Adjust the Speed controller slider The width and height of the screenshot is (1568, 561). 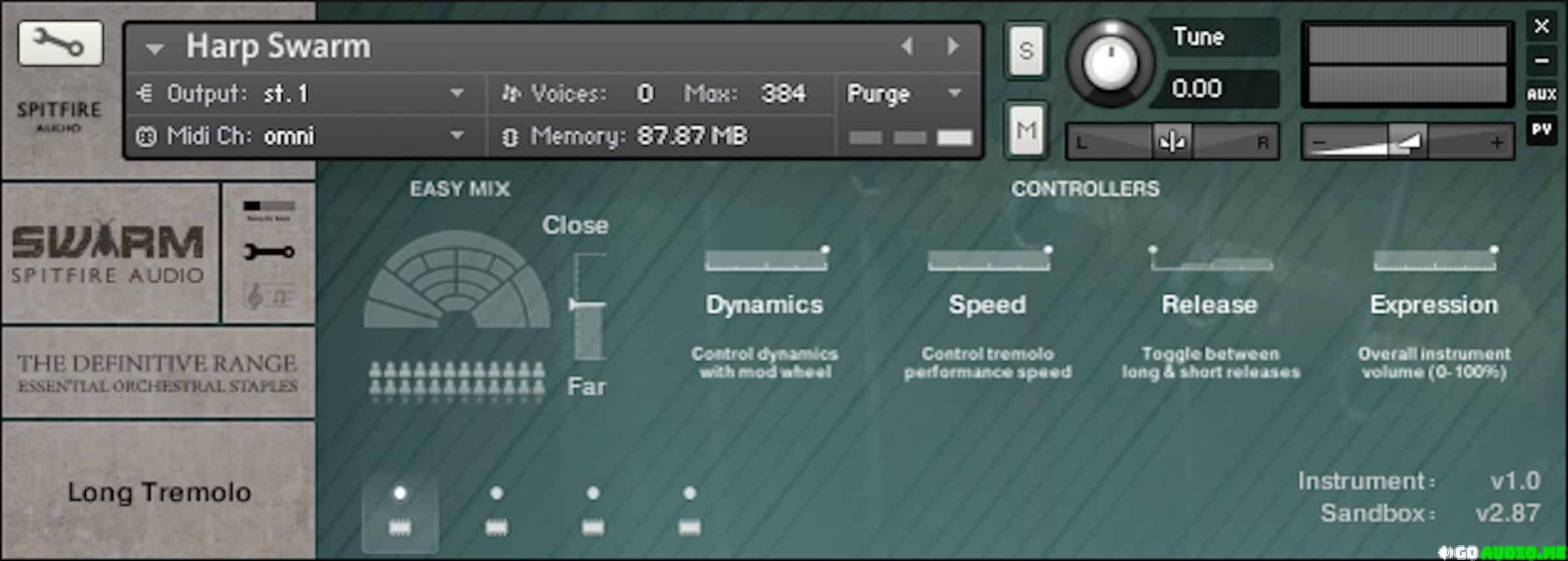[989, 259]
